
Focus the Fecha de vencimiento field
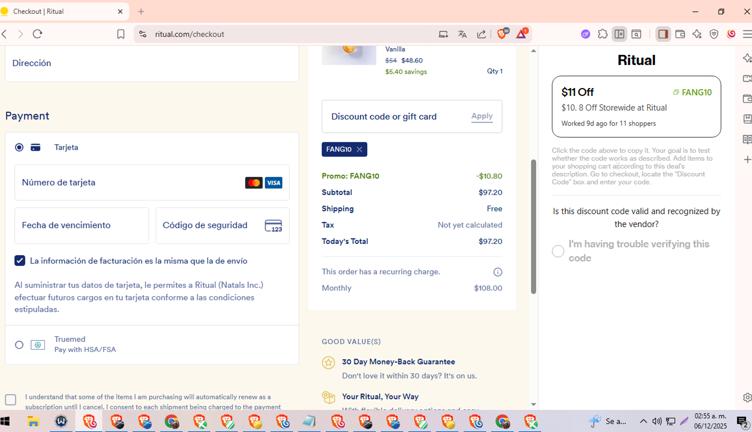coord(82,225)
